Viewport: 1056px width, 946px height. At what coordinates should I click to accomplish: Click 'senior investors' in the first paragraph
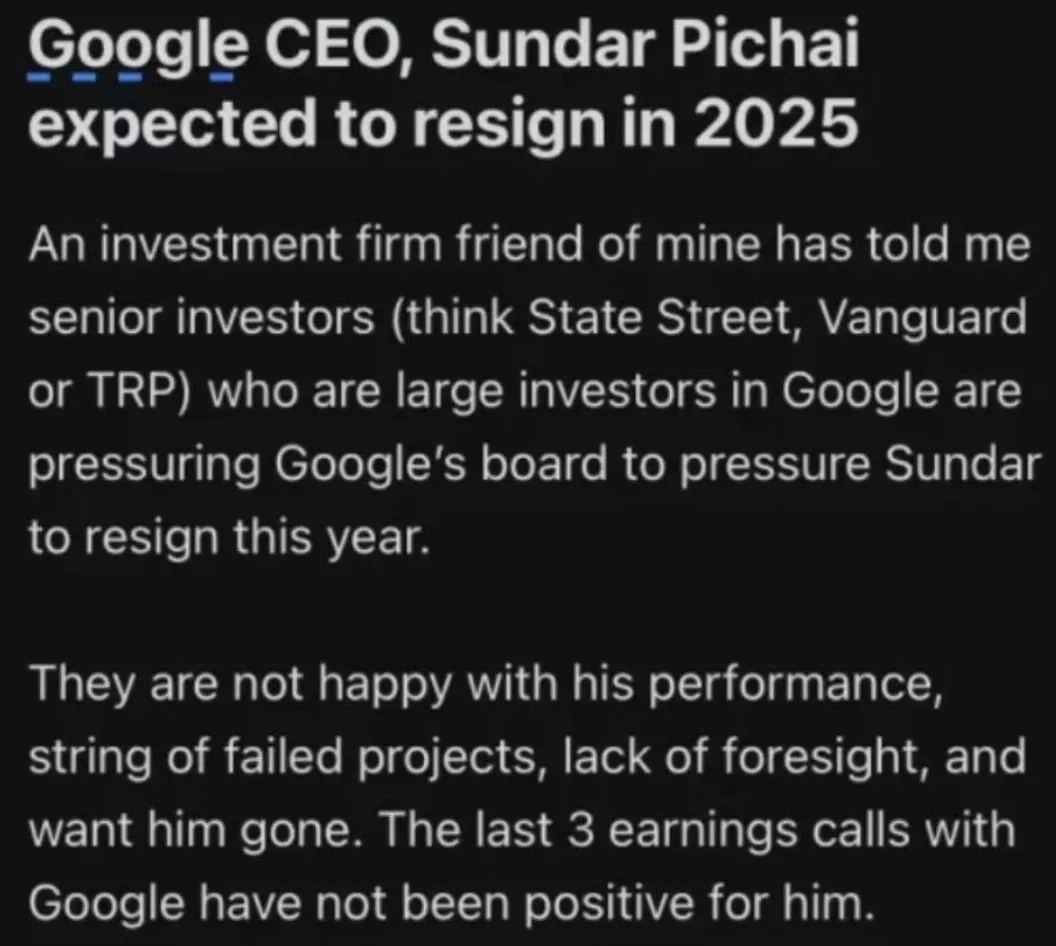point(201,317)
